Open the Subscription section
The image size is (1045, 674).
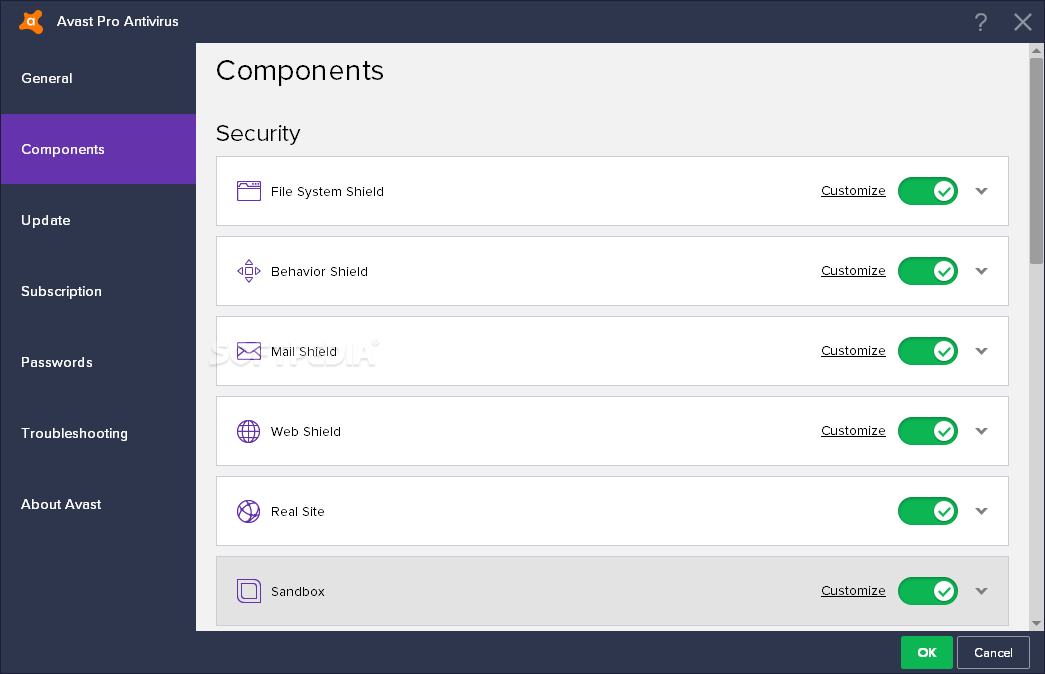99,291
